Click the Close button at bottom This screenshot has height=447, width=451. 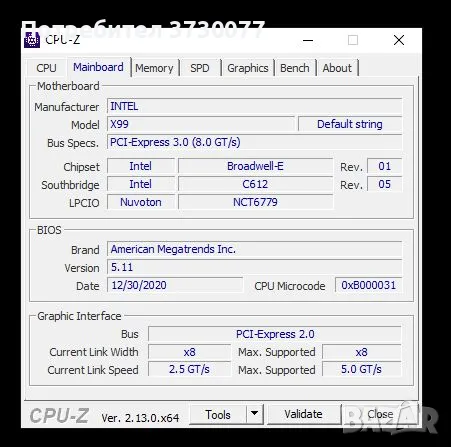(380, 414)
